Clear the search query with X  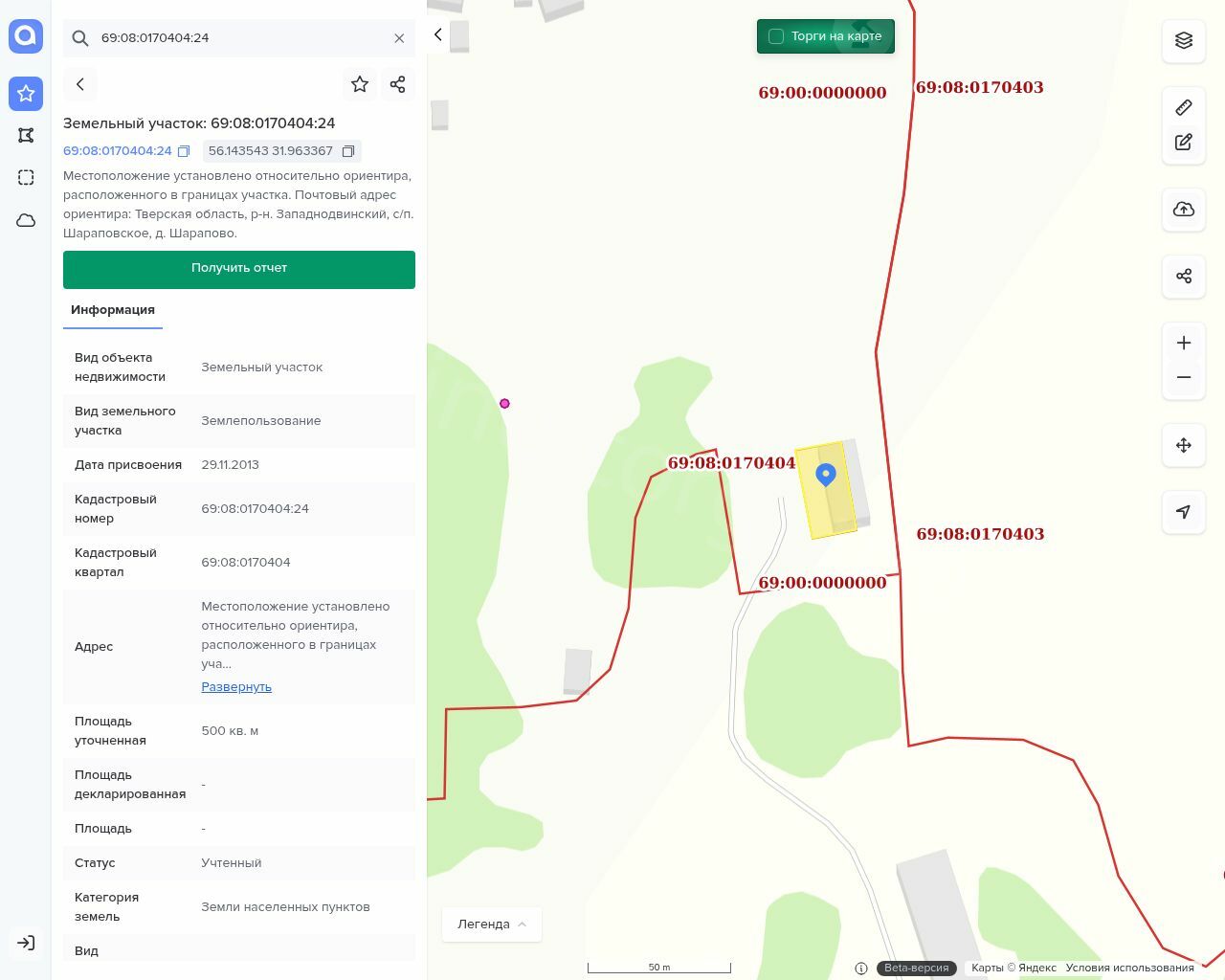[x=399, y=38]
